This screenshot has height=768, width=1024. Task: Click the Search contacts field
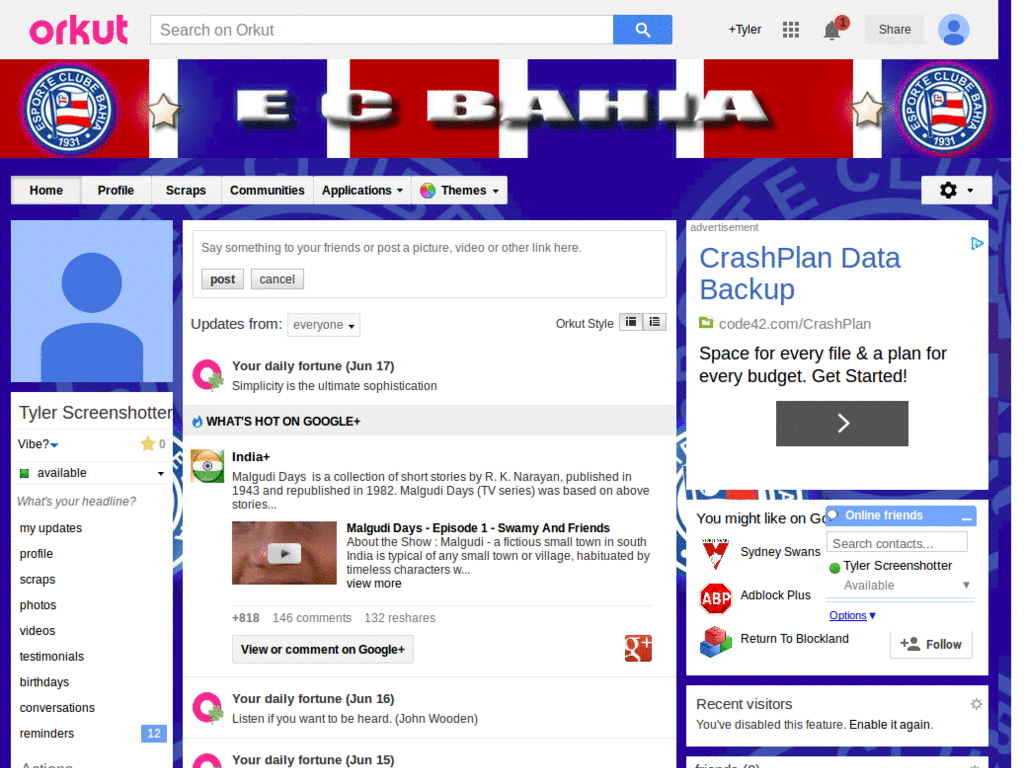(897, 543)
